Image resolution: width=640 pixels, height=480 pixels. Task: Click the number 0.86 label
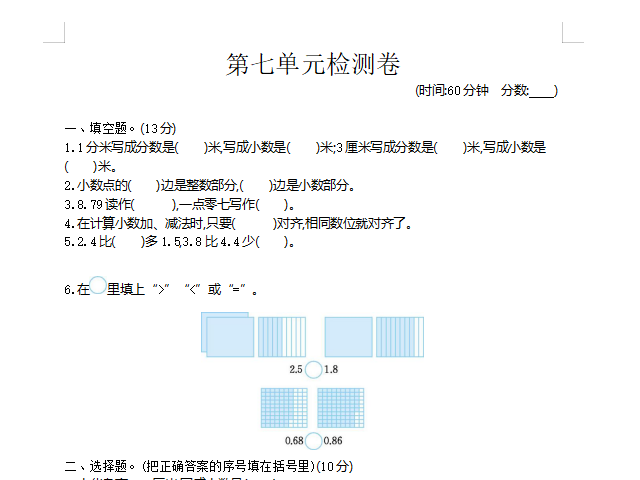[x=333, y=441]
